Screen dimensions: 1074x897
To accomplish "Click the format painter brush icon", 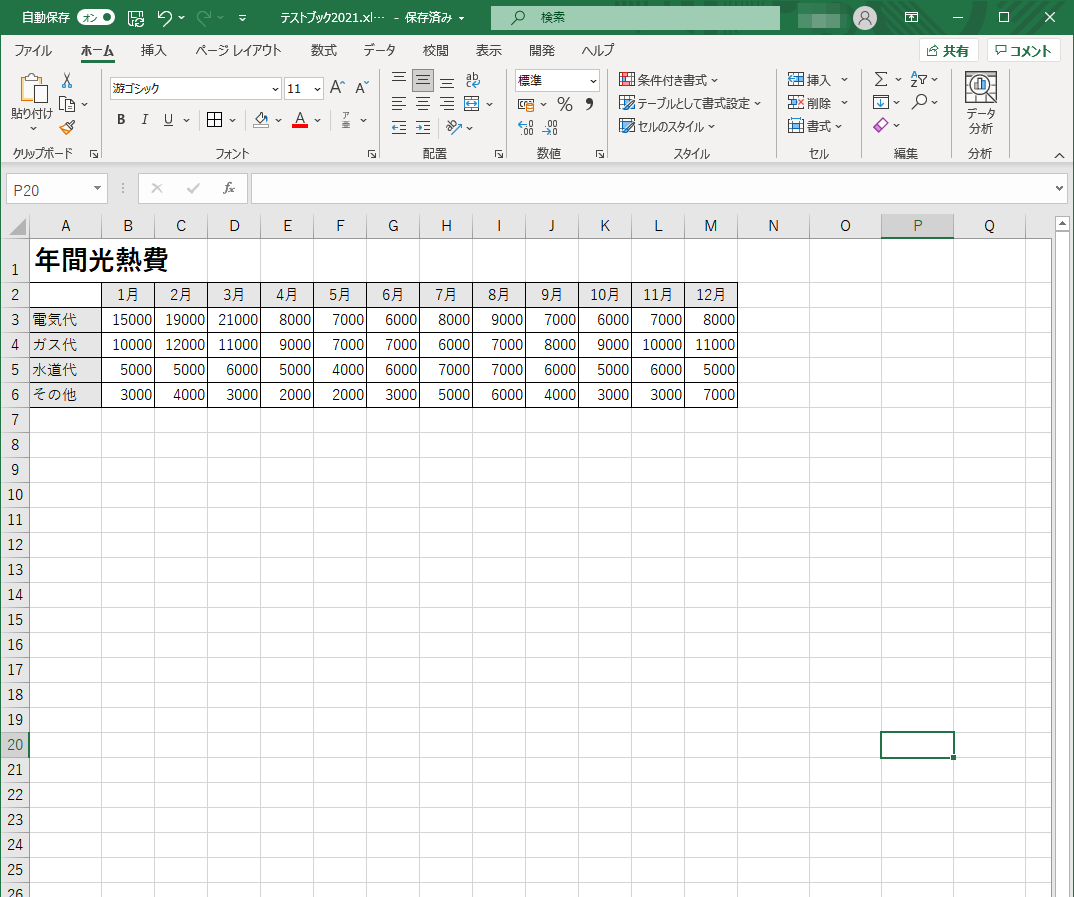I will [67, 127].
